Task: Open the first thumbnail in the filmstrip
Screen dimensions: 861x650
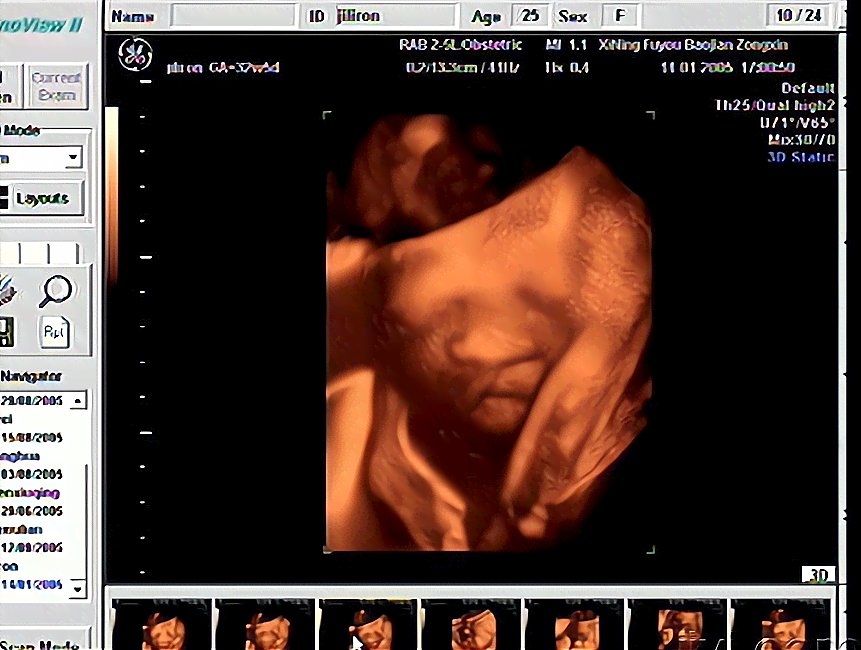Action: pyautogui.click(x=161, y=624)
